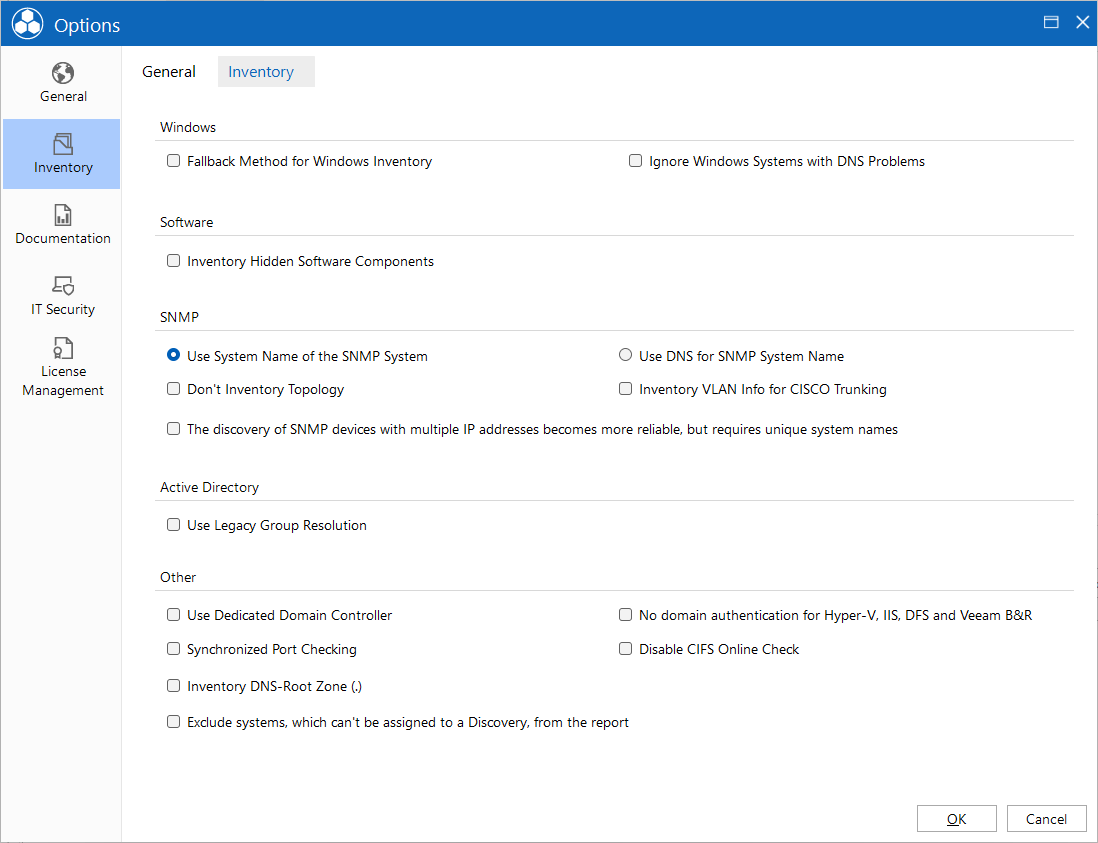Screen dimensions: 1098x843
Task: Click the Active Directory section heading
Action: tap(209, 487)
